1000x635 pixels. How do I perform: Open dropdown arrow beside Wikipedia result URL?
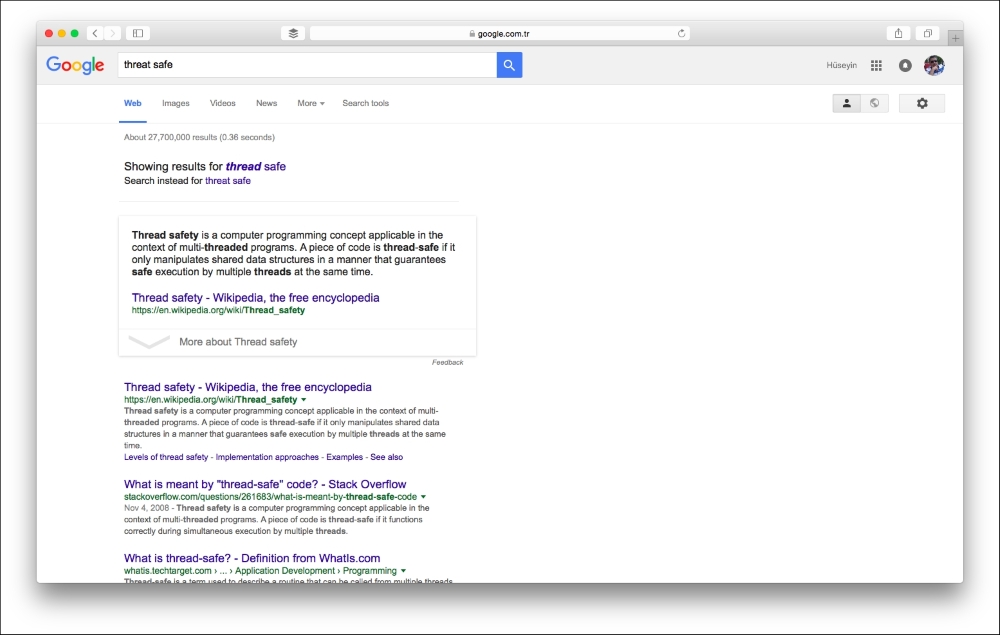click(304, 400)
